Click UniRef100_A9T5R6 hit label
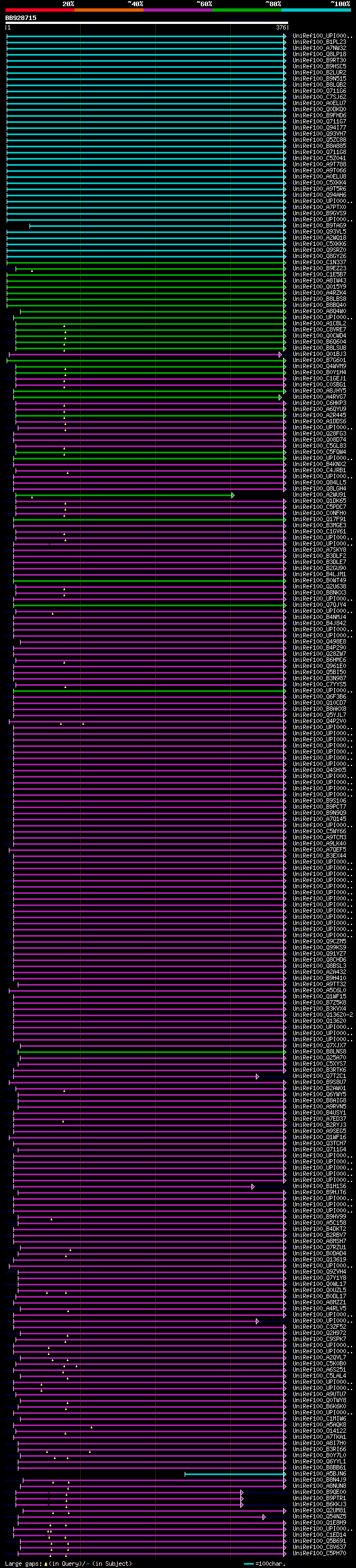Image resolution: width=356 pixels, height=1568 pixels. (319, 189)
